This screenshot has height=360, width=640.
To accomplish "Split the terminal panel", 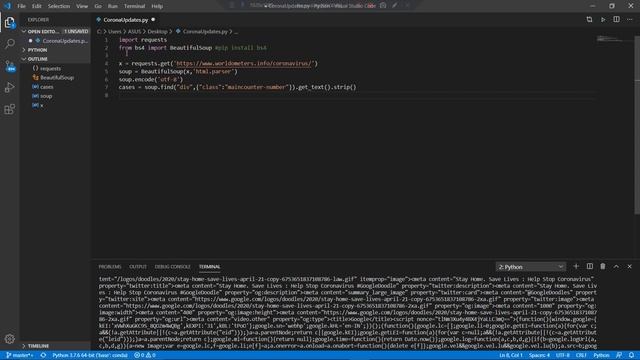I will 589,267.
